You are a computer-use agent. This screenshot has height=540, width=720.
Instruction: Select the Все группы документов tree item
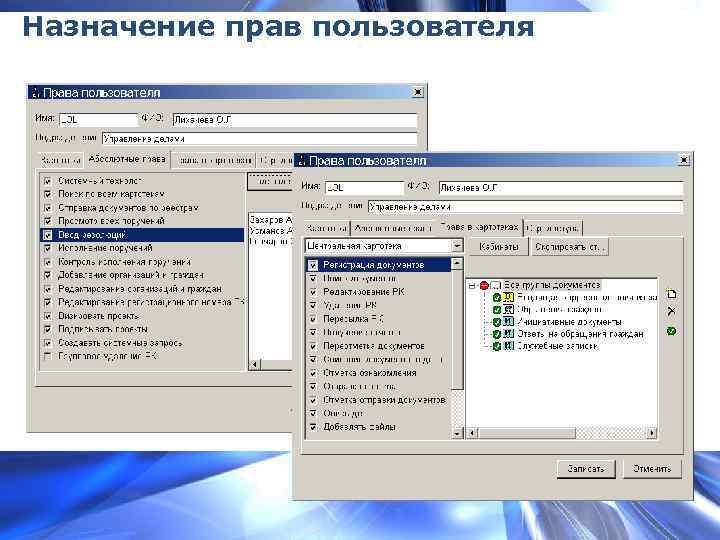pos(551,285)
